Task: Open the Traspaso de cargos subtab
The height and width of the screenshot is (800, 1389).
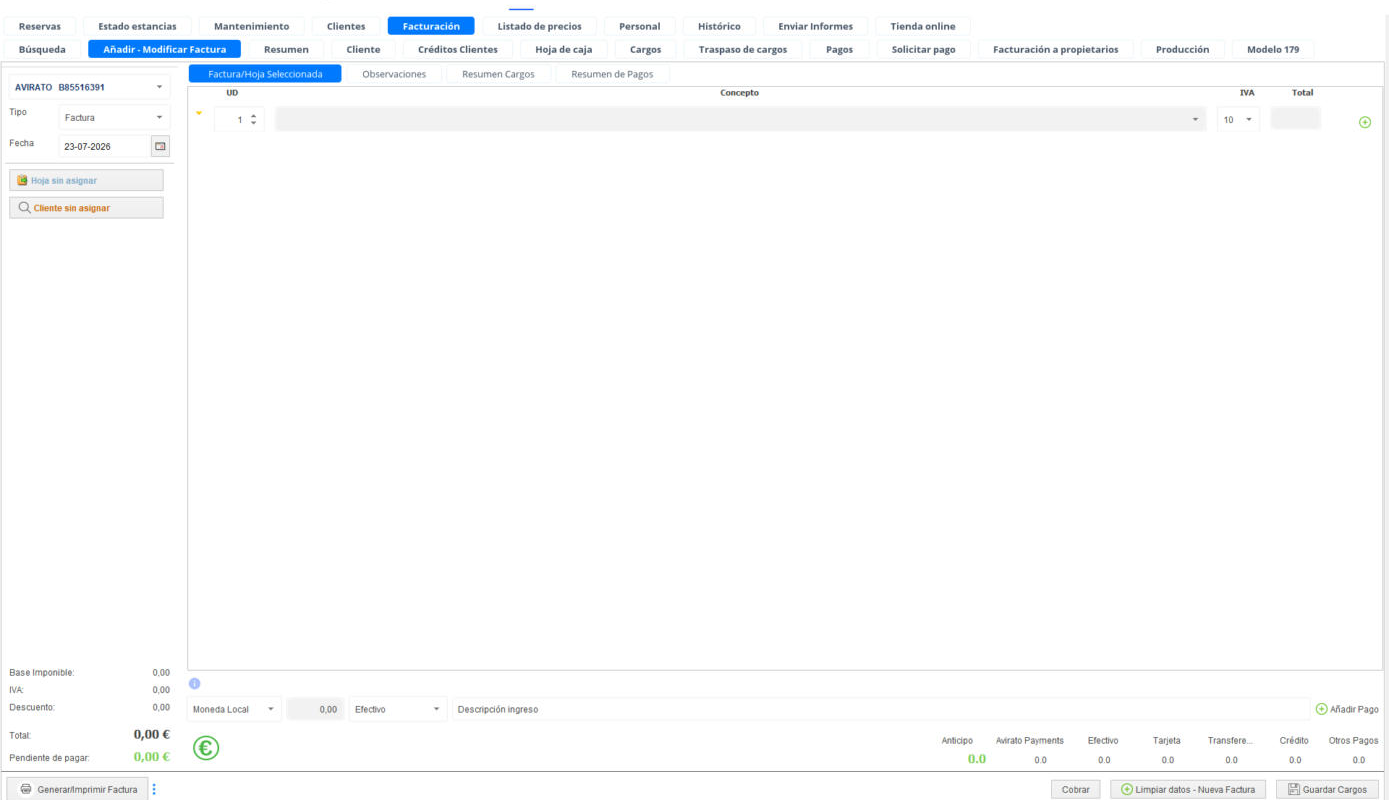Action: pos(742,49)
